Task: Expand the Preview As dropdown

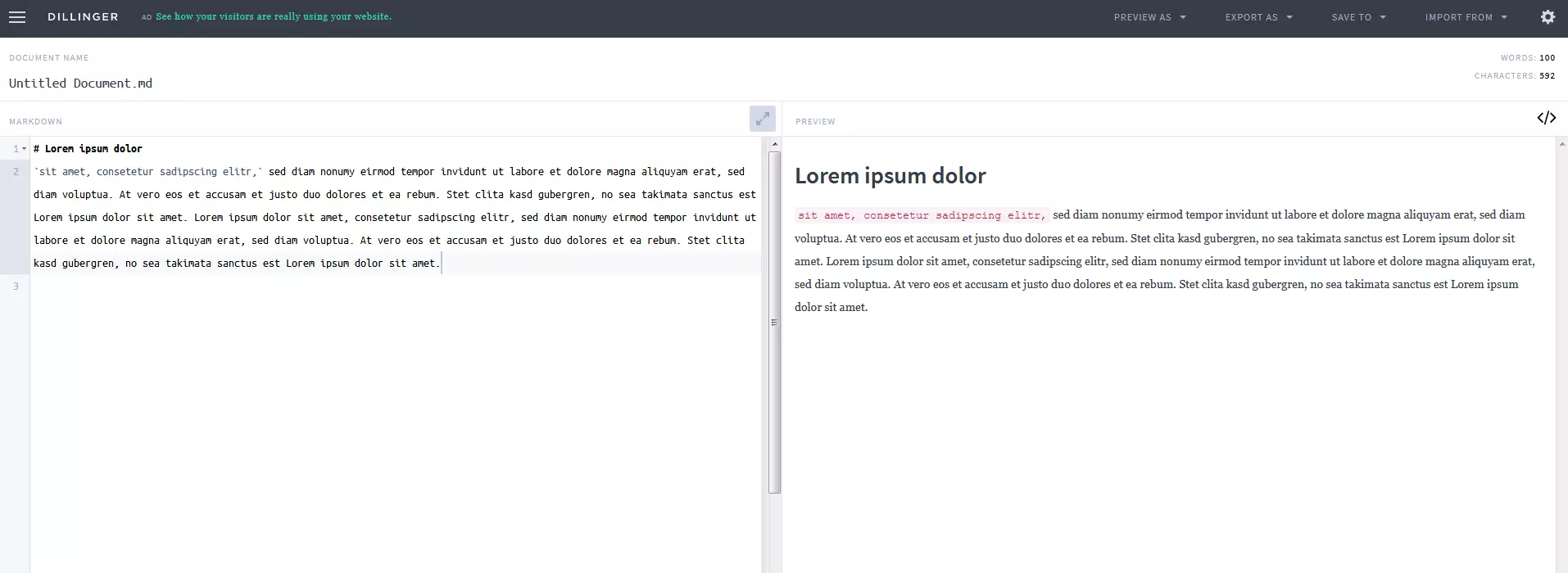Action: tap(1149, 17)
